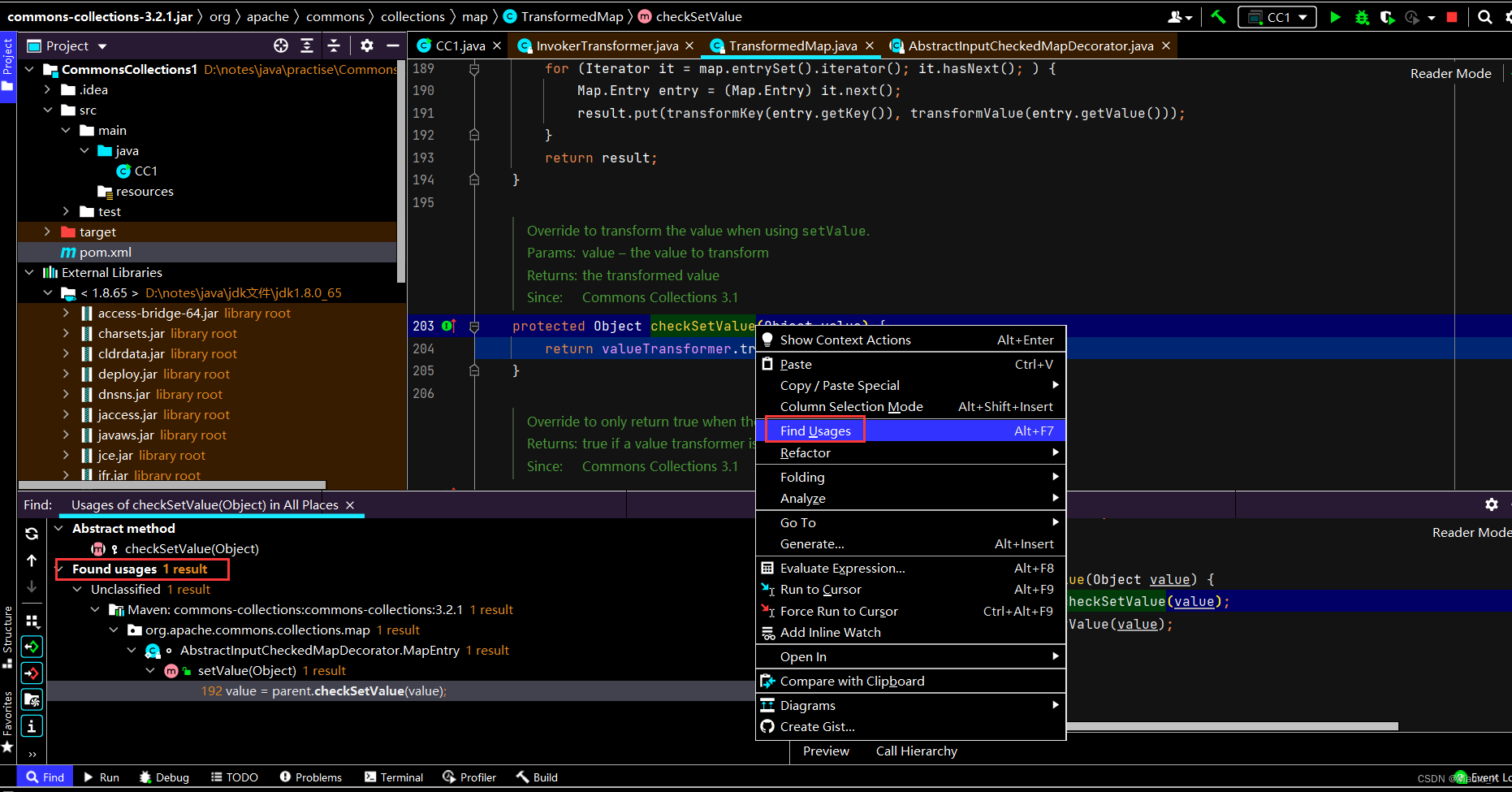Image resolution: width=1512 pixels, height=792 pixels.
Task: Click Reader Mode in the preview editor
Action: pyautogui.click(x=1471, y=532)
